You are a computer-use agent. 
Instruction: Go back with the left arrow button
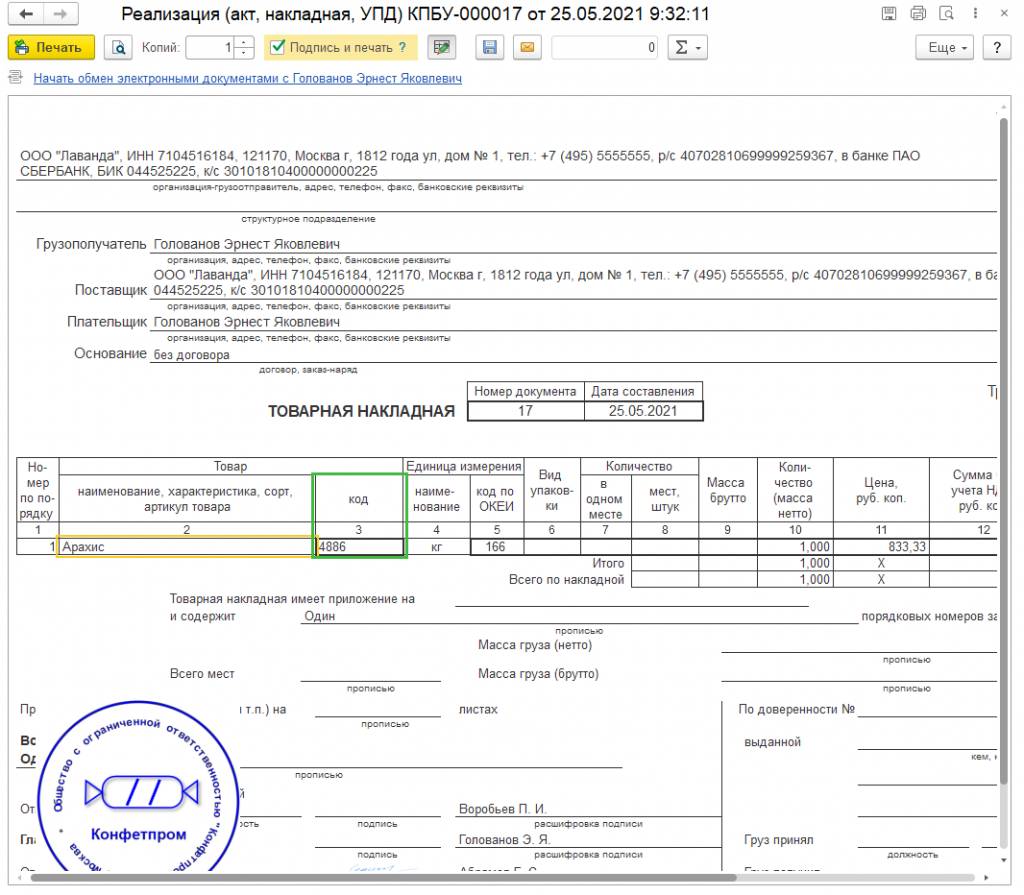coord(26,14)
